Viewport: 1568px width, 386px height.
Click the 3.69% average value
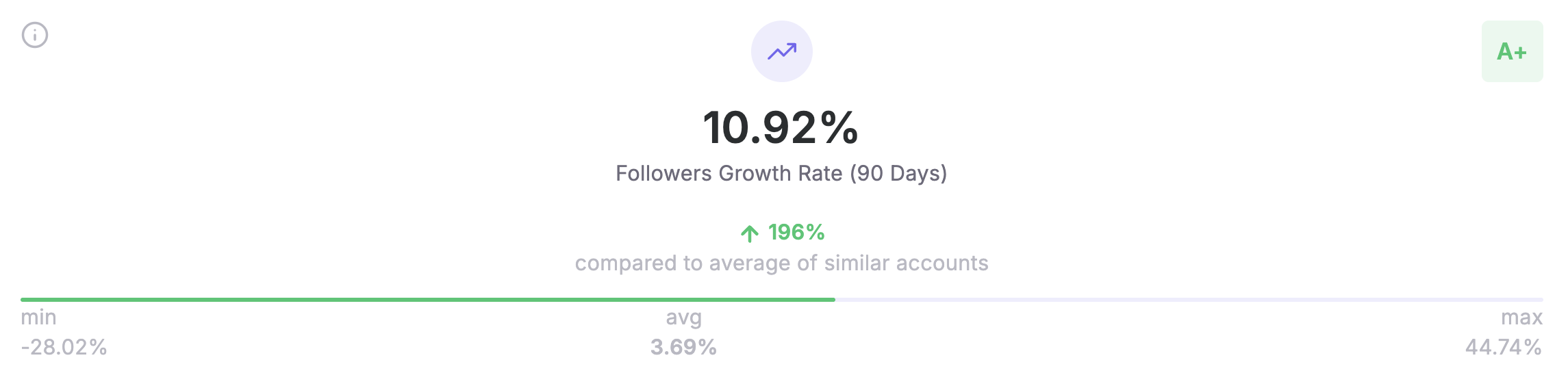[683, 347]
